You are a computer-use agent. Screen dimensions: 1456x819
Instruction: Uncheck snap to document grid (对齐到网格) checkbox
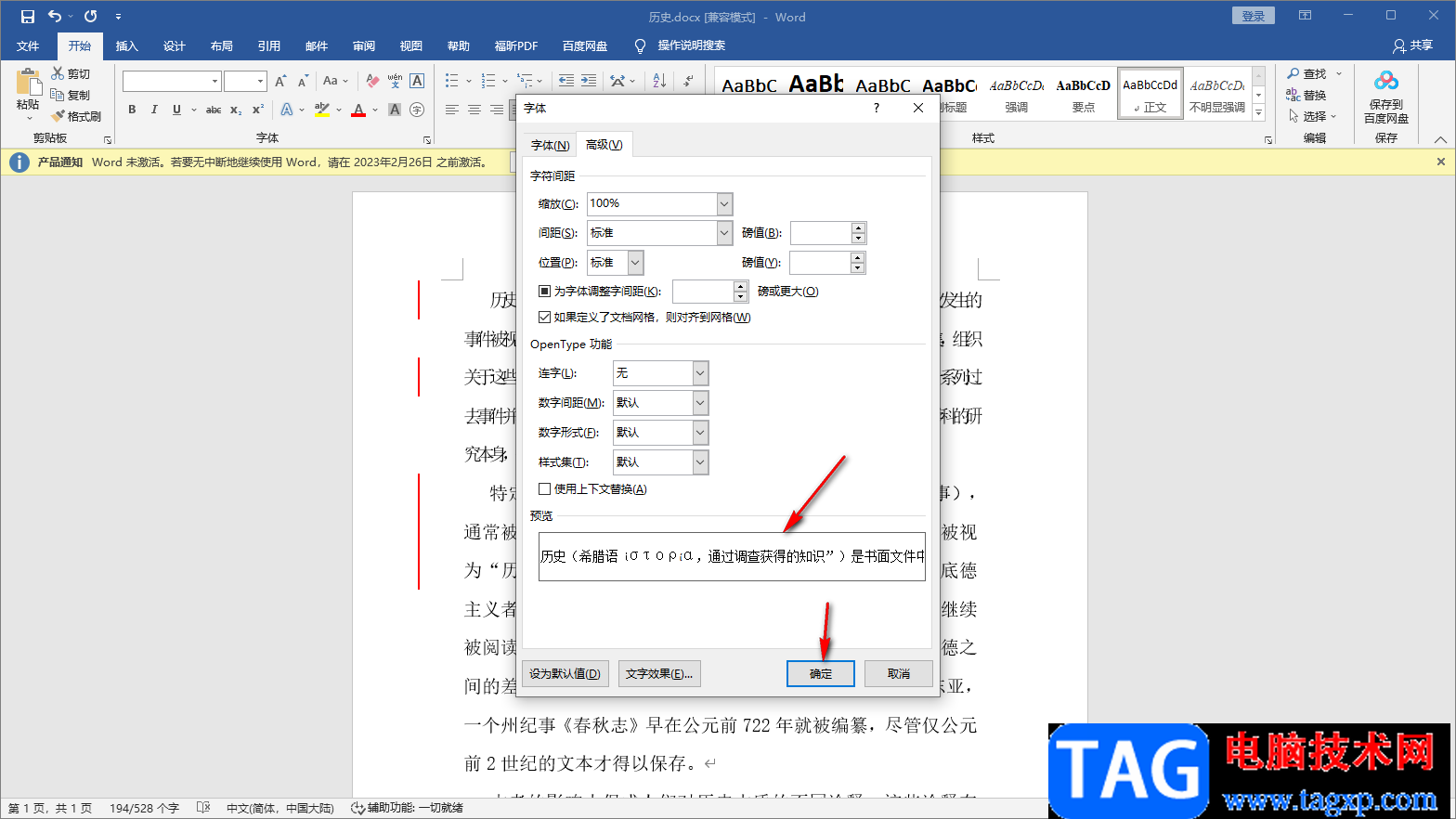[x=544, y=318]
